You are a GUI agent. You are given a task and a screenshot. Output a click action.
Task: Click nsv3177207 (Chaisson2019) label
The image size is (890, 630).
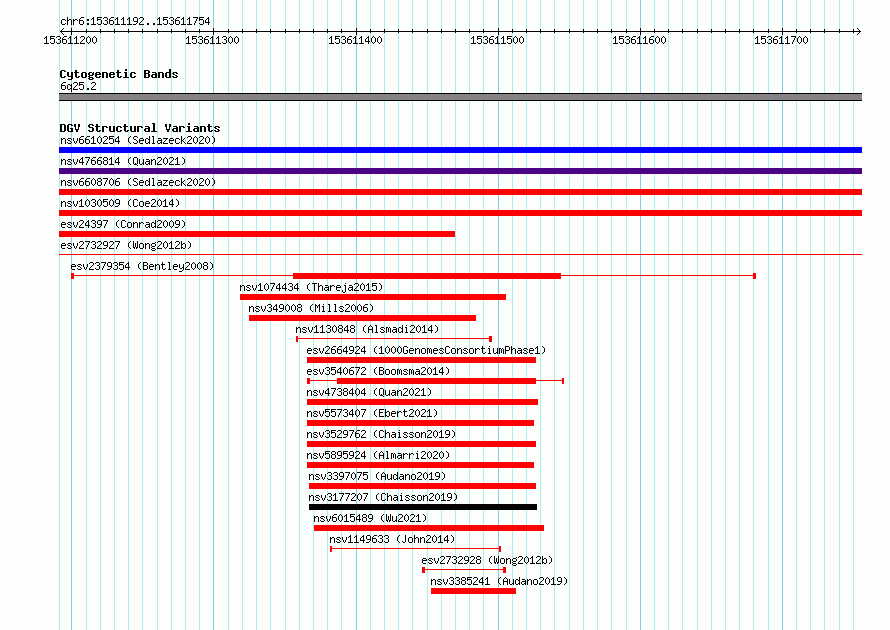tap(383, 497)
